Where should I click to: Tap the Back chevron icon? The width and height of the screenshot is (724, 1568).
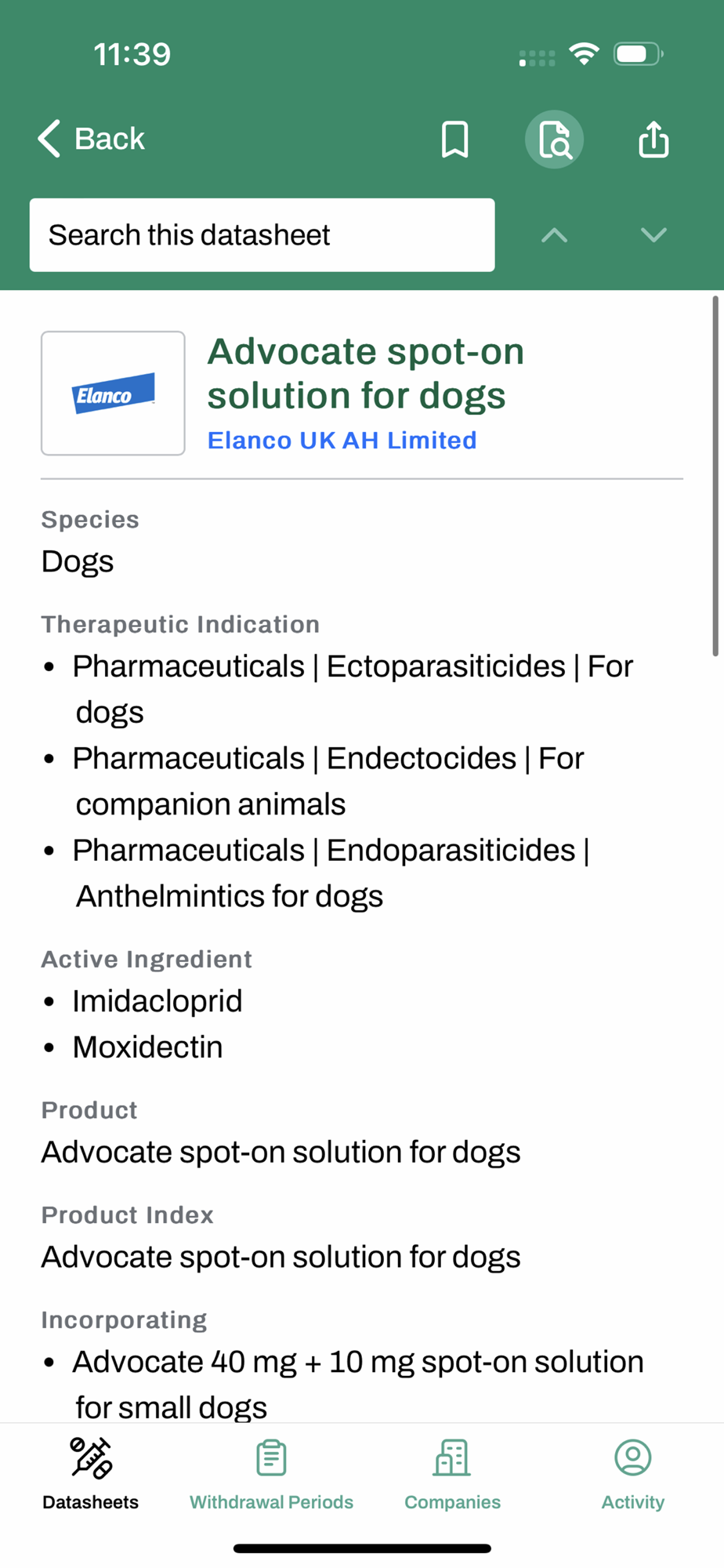pyautogui.click(x=49, y=139)
